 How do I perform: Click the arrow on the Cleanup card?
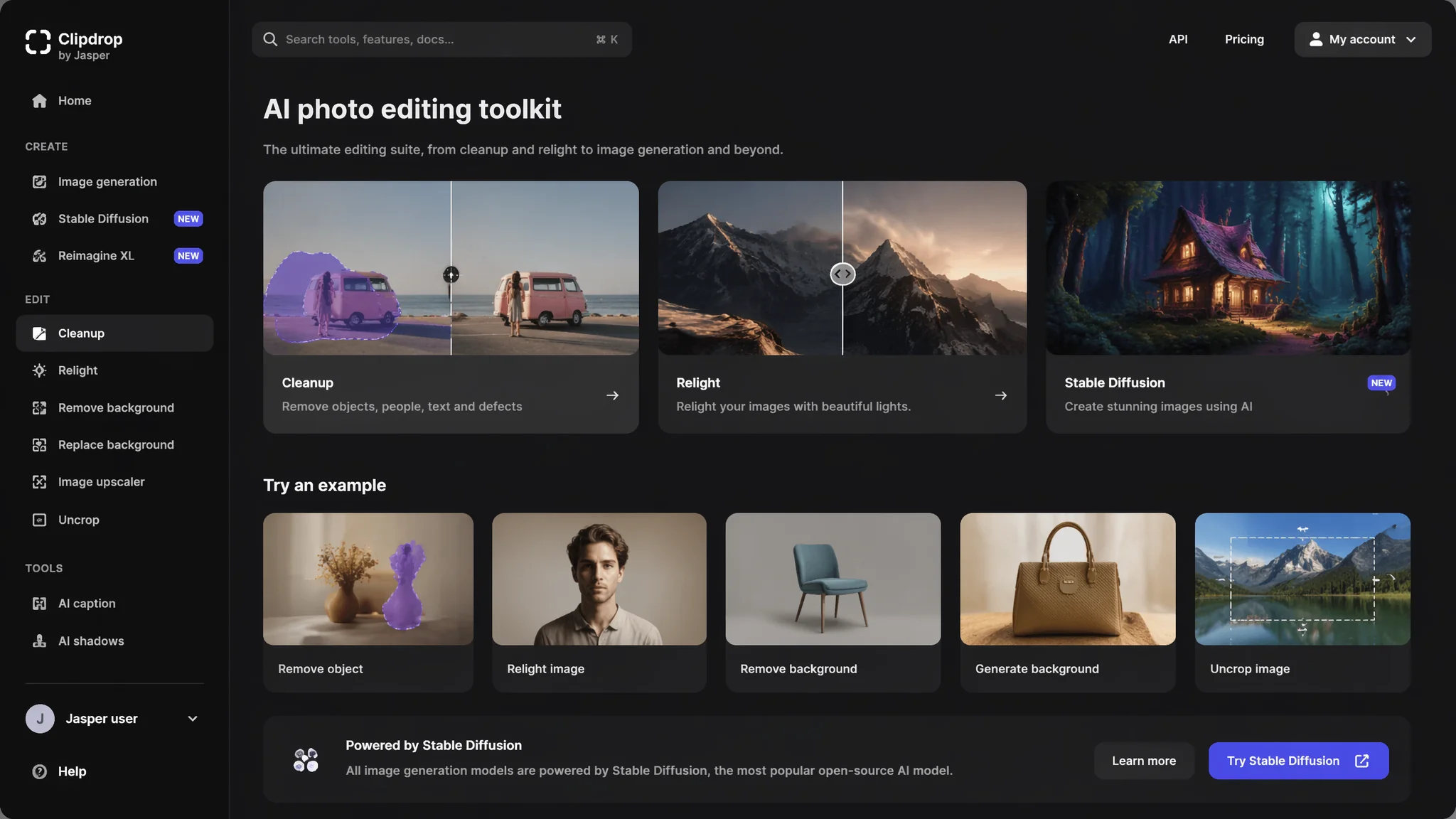point(613,395)
